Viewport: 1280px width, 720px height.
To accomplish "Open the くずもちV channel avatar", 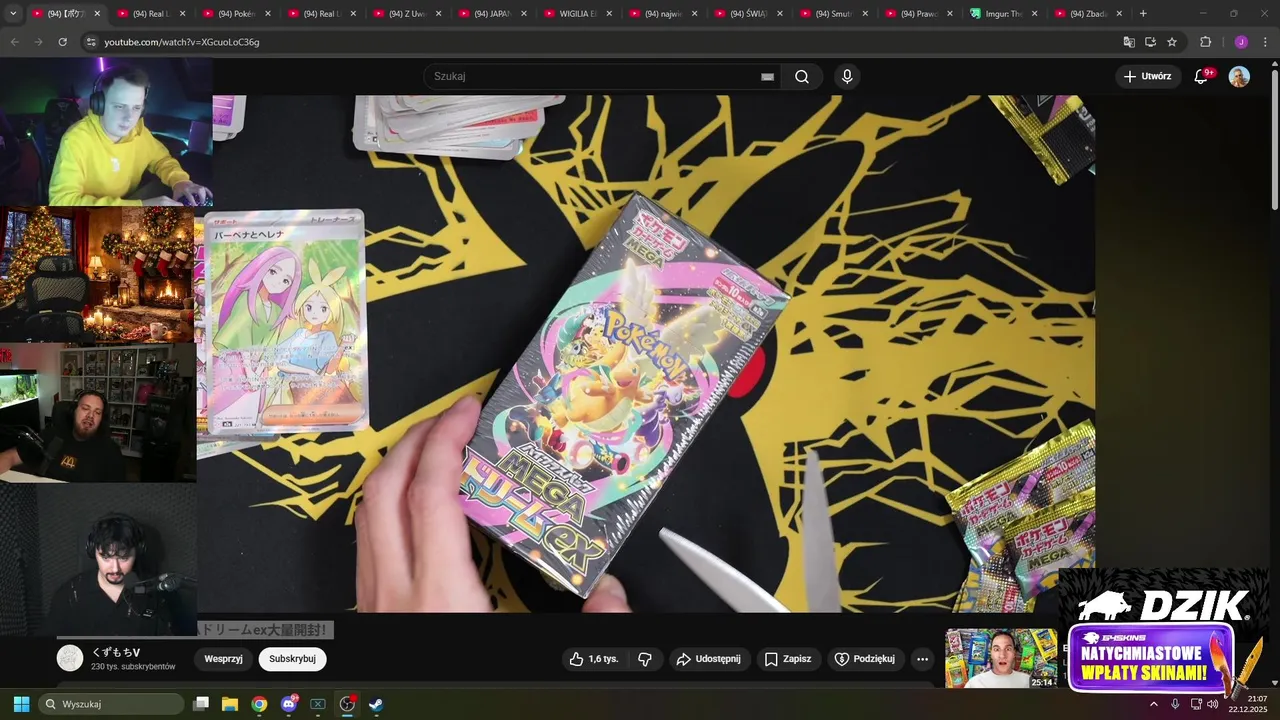I will click(x=70, y=658).
